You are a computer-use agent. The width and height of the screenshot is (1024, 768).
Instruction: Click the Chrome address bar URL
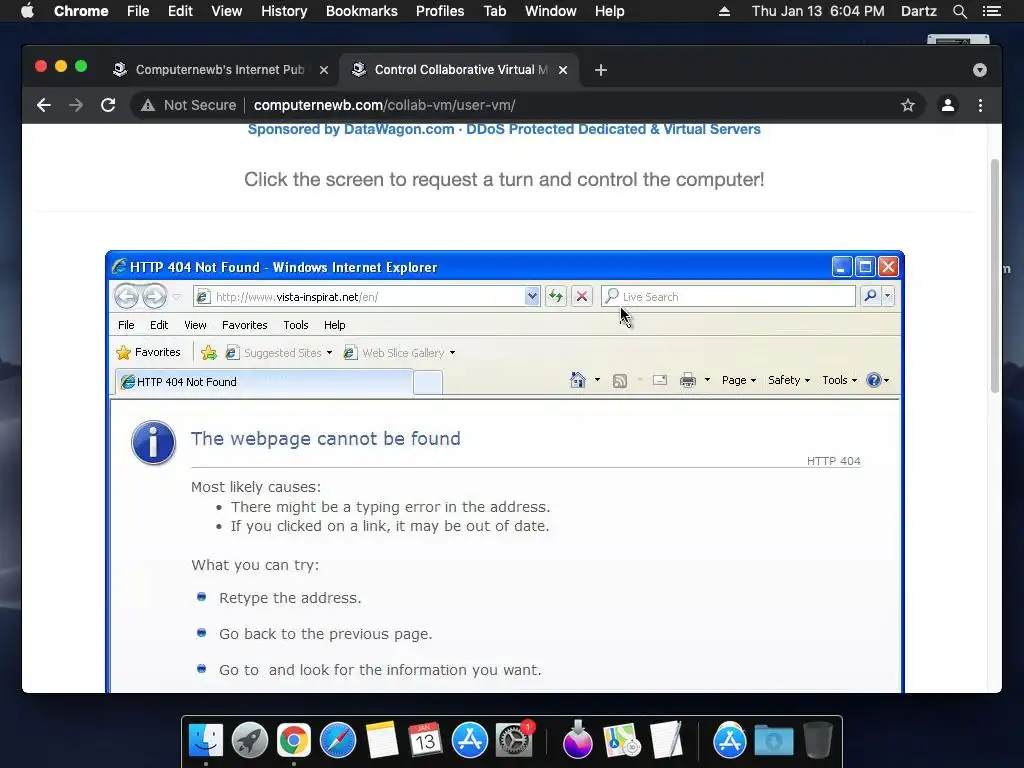coord(385,105)
